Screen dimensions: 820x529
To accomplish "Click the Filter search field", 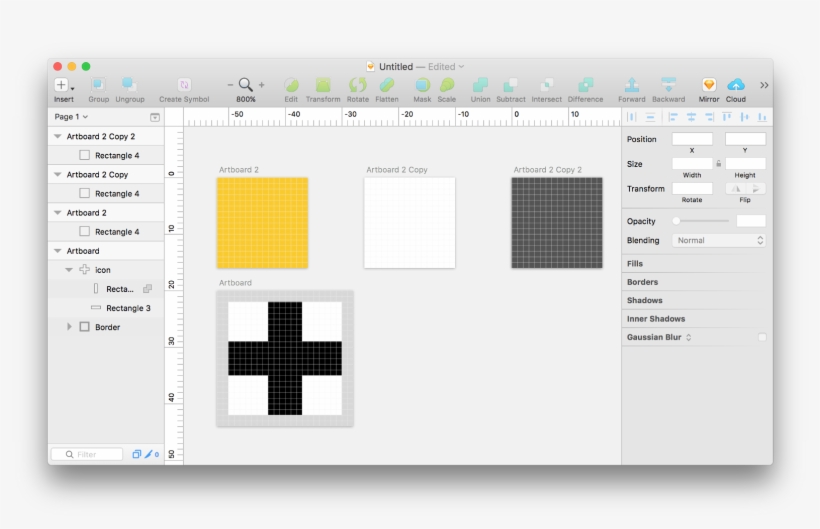I will click(x=87, y=454).
